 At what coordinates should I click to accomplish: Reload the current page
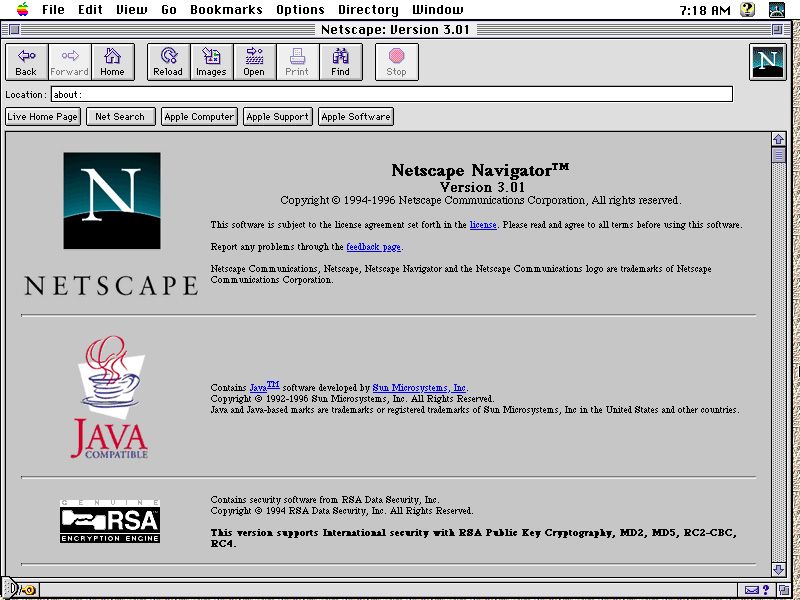(x=168, y=62)
